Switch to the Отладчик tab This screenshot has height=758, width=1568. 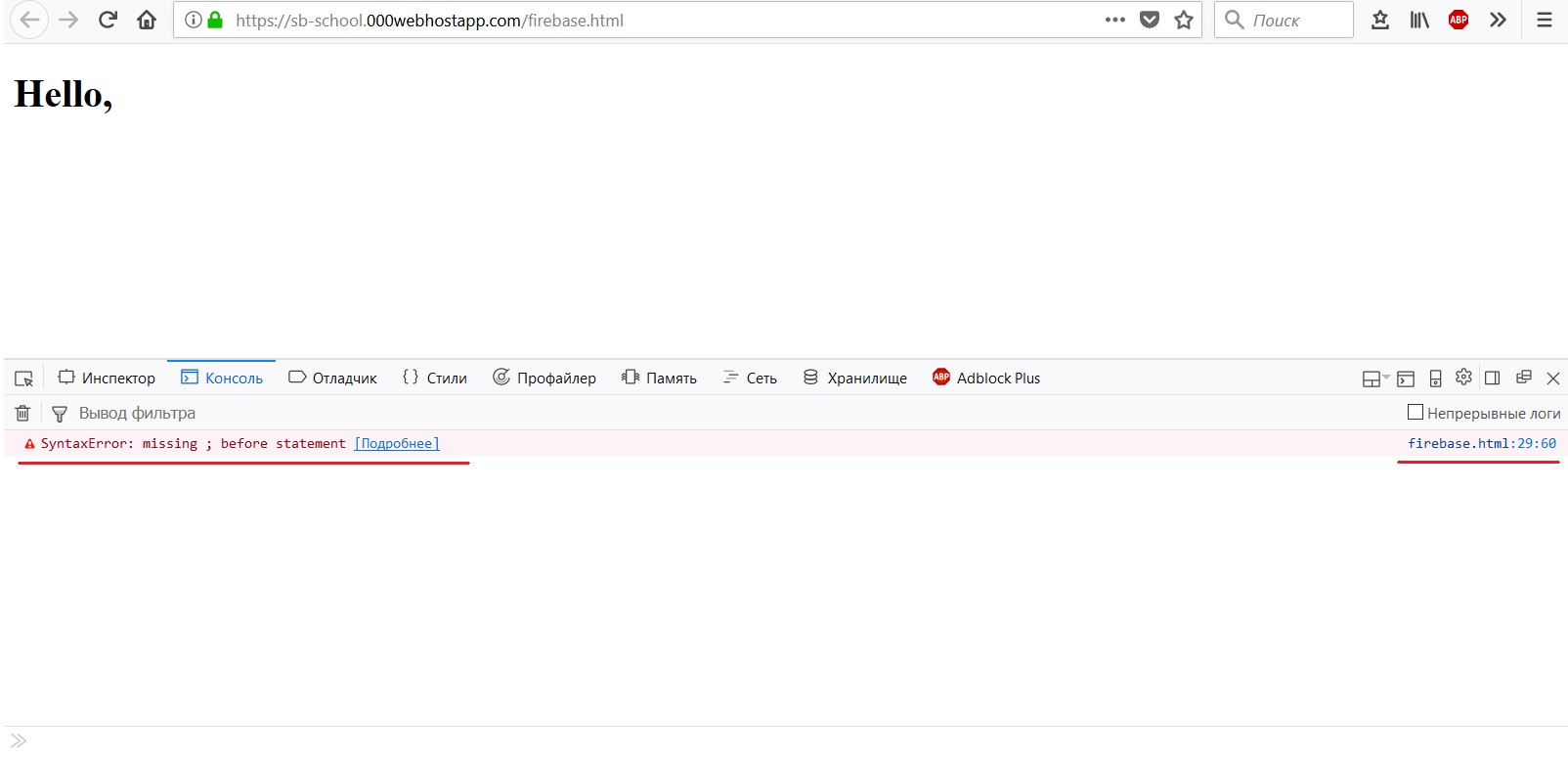click(x=332, y=378)
